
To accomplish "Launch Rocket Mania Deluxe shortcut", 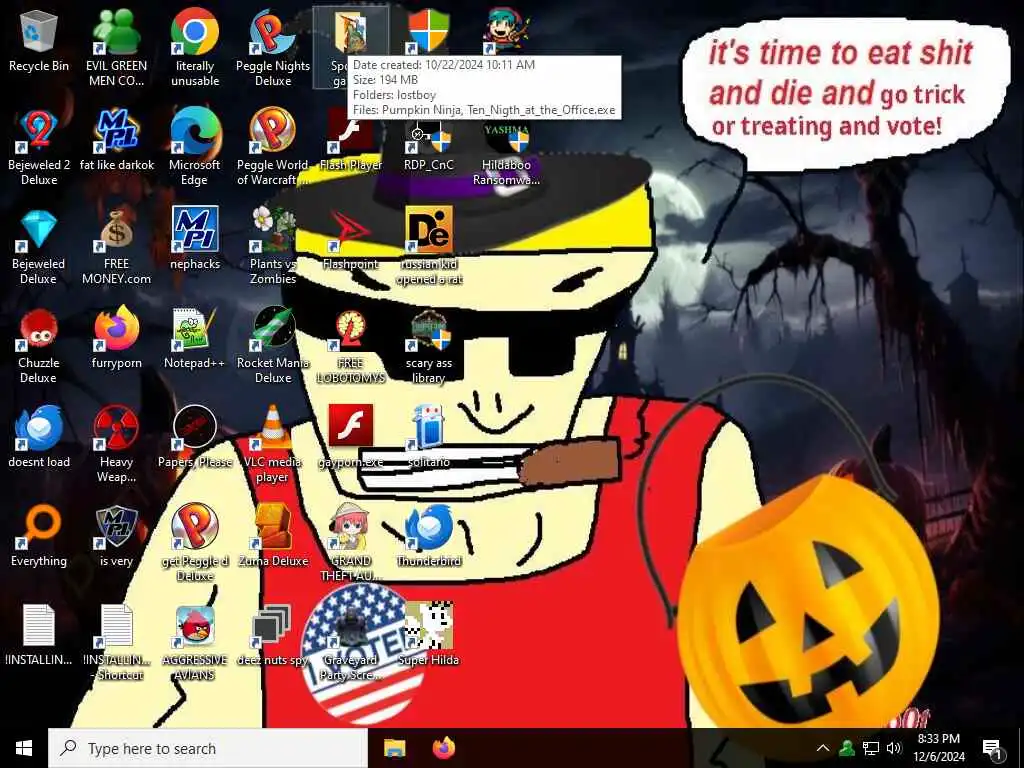I will 273,345.
